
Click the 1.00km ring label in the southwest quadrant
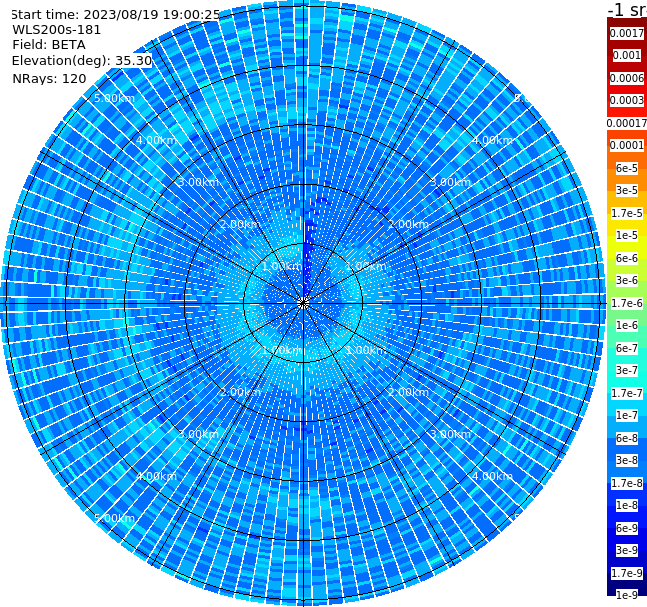(x=282, y=350)
